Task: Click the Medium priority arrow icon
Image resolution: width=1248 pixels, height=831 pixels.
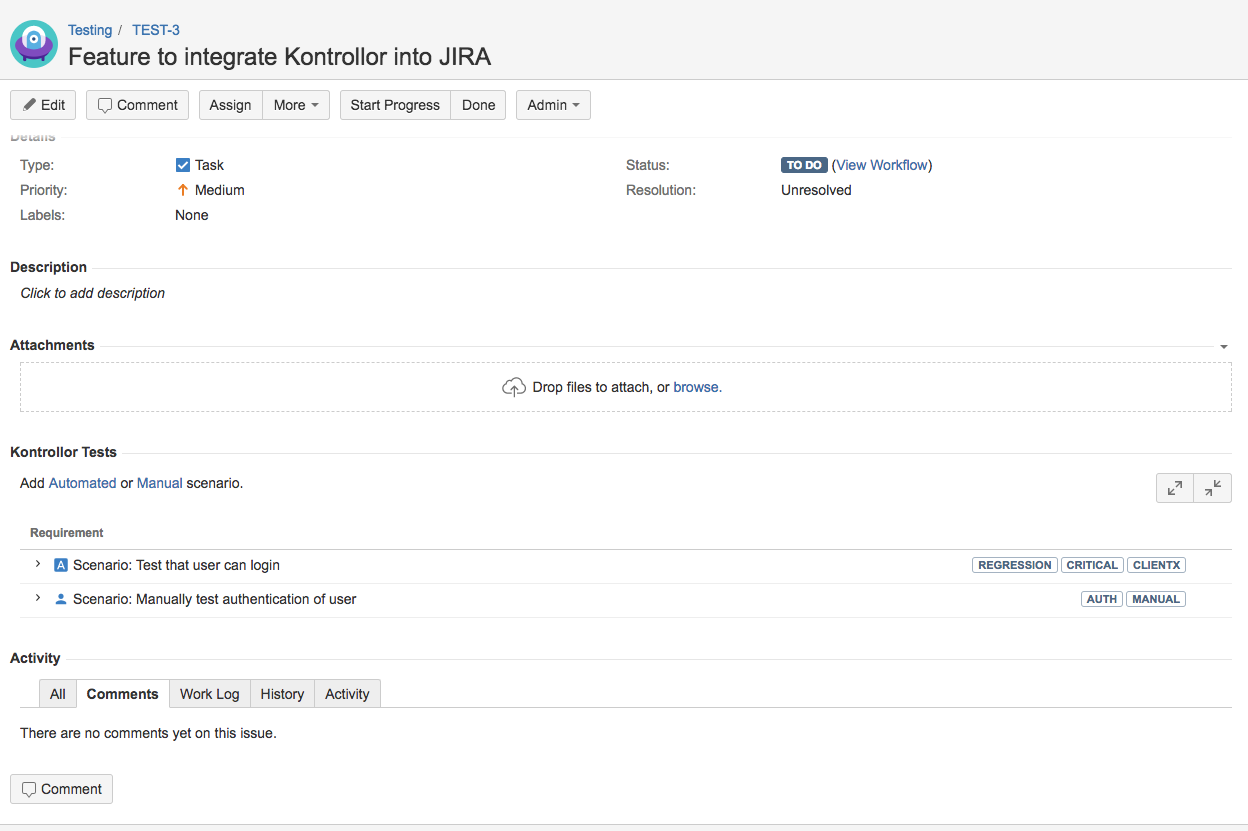Action: point(183,190)
